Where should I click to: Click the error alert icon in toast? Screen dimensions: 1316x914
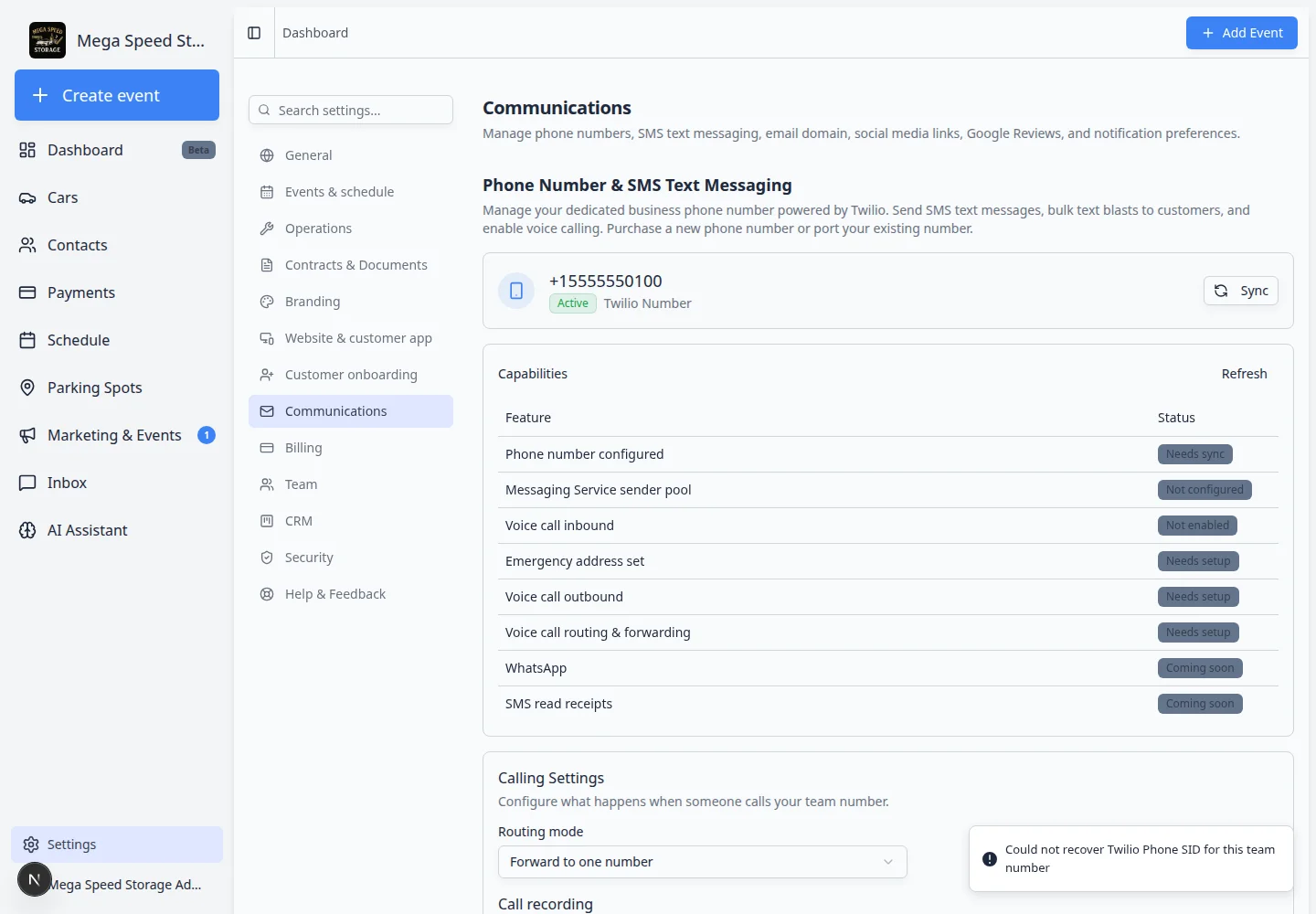coord(990,859)
